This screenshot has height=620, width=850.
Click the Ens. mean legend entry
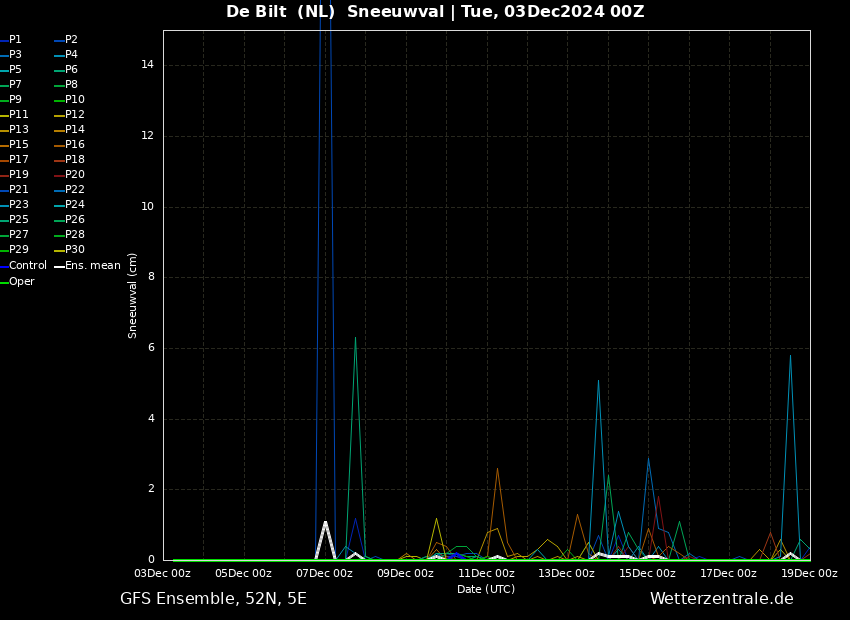click(x=87, y=266)
